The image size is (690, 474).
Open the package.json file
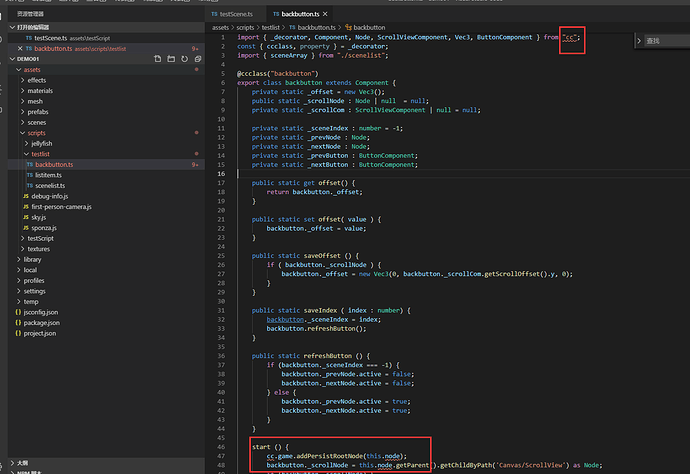[42, 323]
